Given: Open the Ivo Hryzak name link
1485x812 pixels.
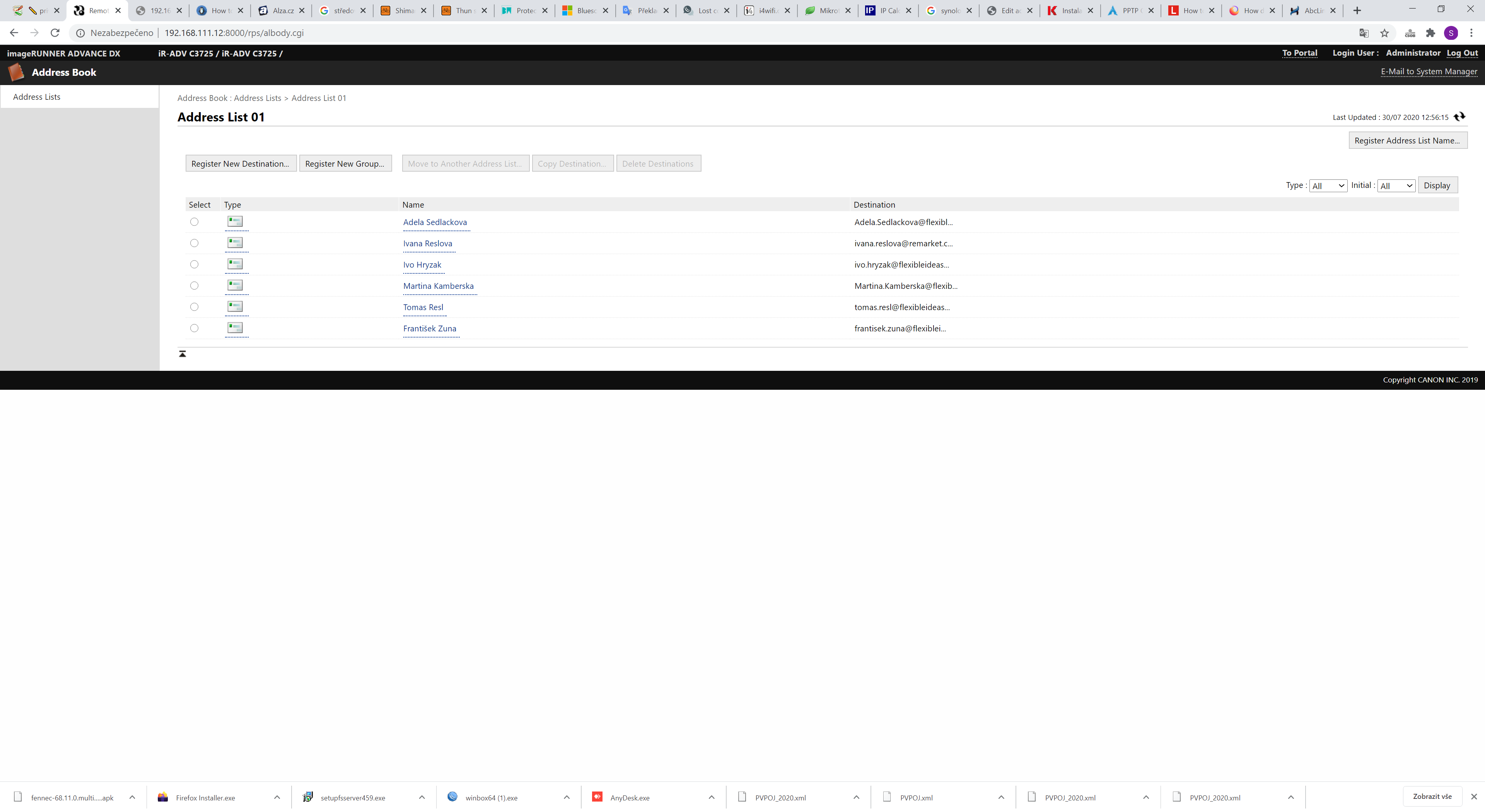Looking at the screenshot, I should click(x=422, y=264).
